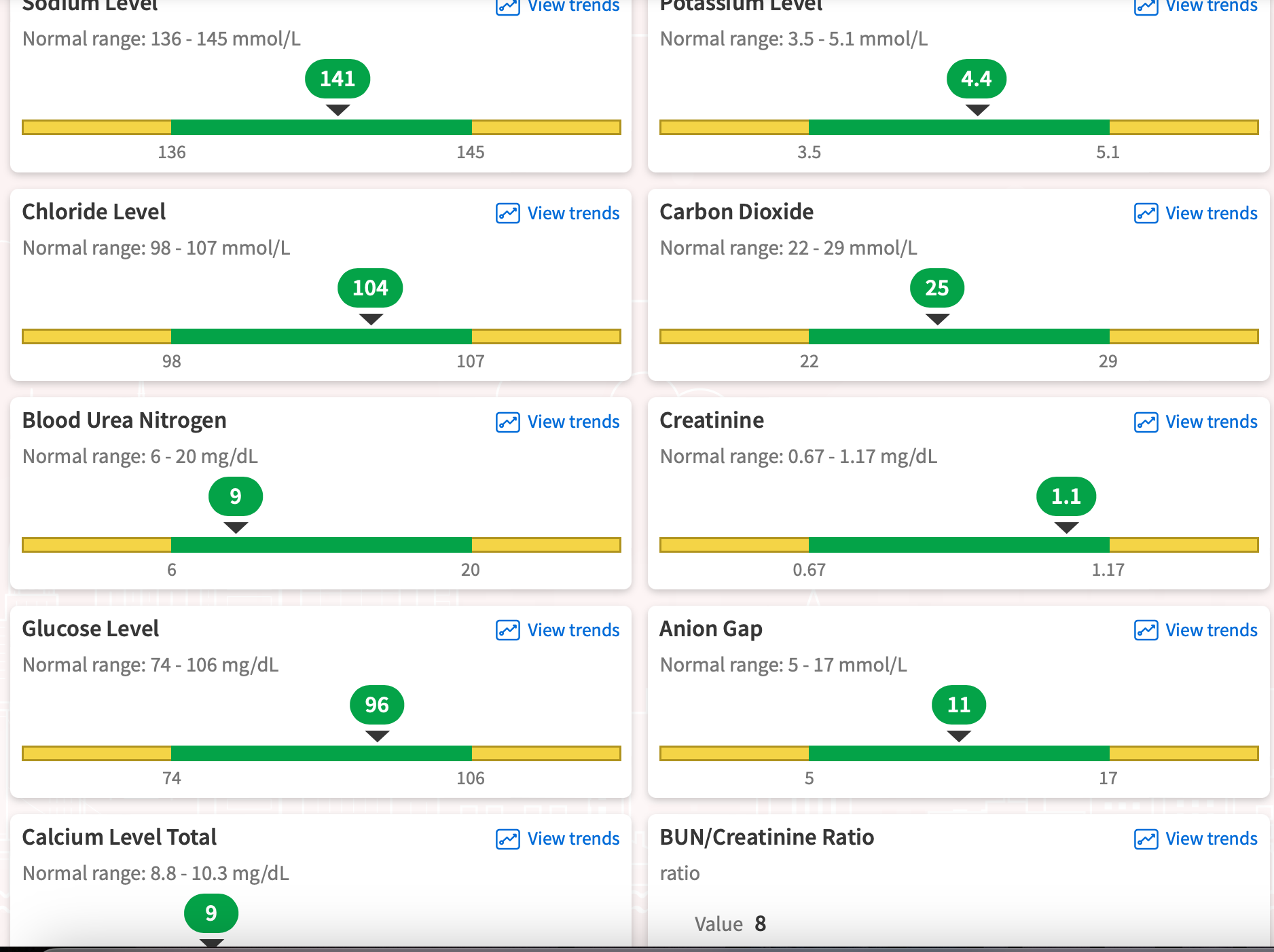Click the Blood Urea Nitrogen trend chart icon
1274x952 pixels.
pos(507,422)
